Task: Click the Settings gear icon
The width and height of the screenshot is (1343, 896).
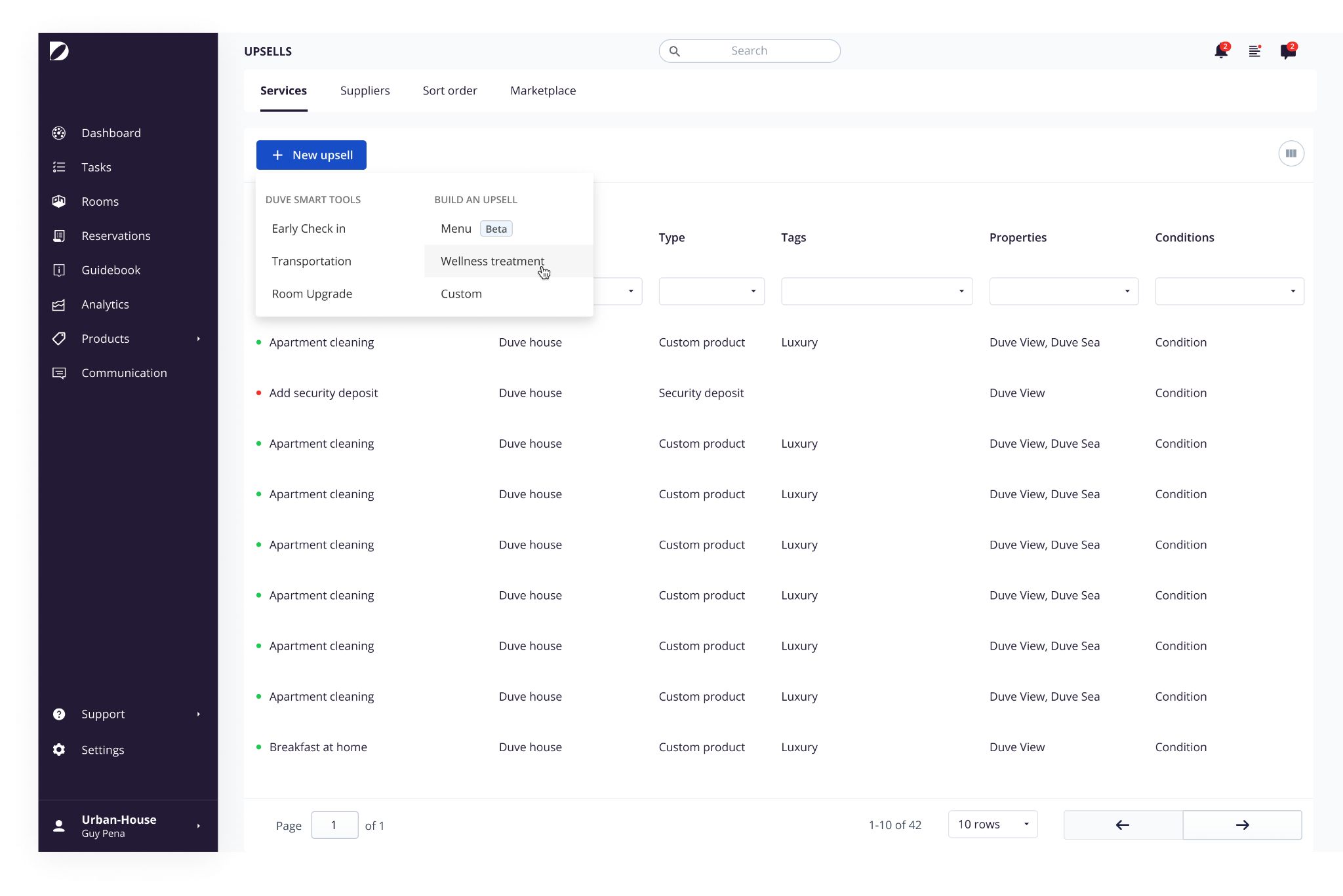Action: pyautogui.click(x=59, y=750)
